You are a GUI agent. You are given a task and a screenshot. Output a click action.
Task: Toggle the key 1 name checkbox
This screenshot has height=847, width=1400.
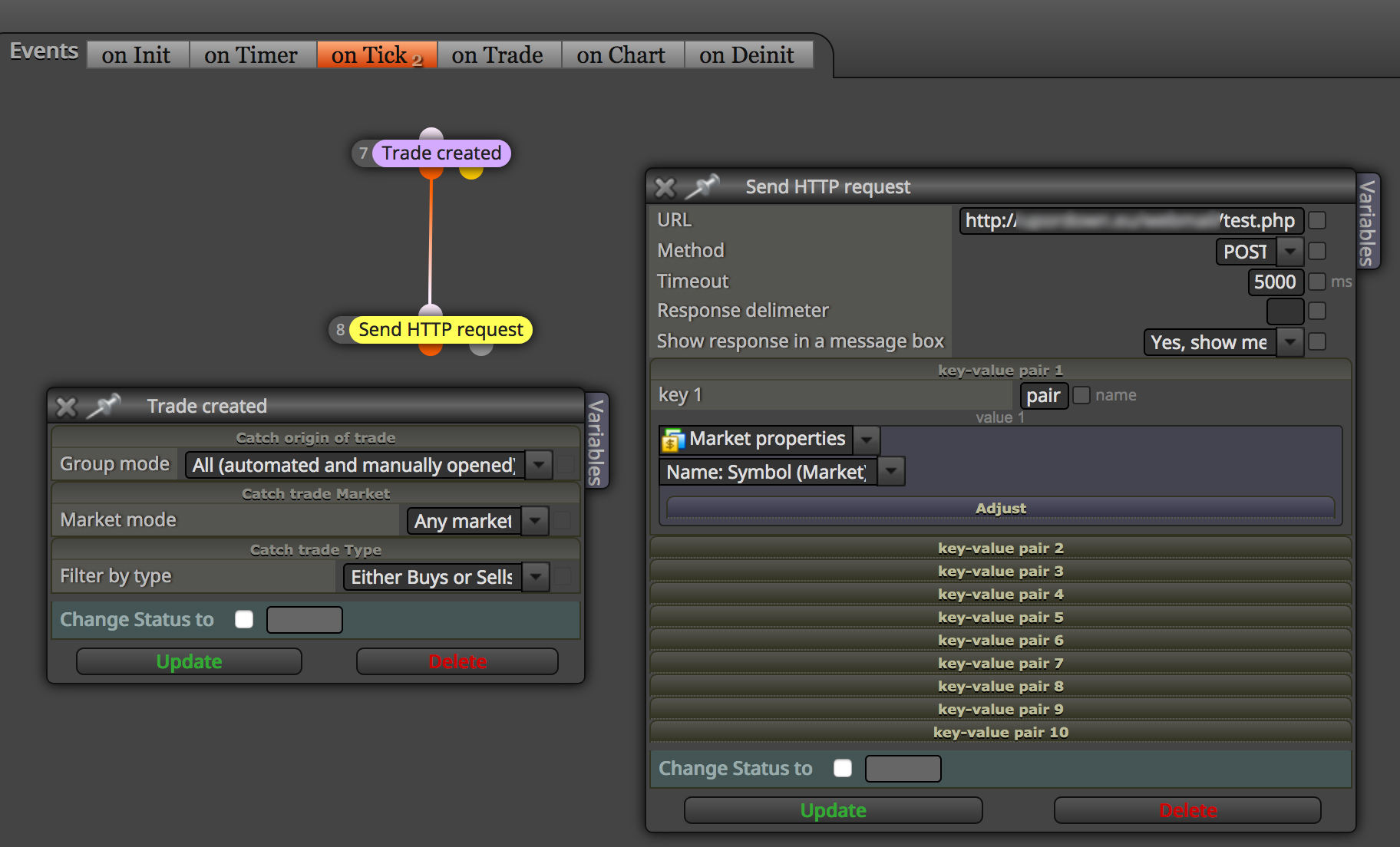pos(1081,395)
